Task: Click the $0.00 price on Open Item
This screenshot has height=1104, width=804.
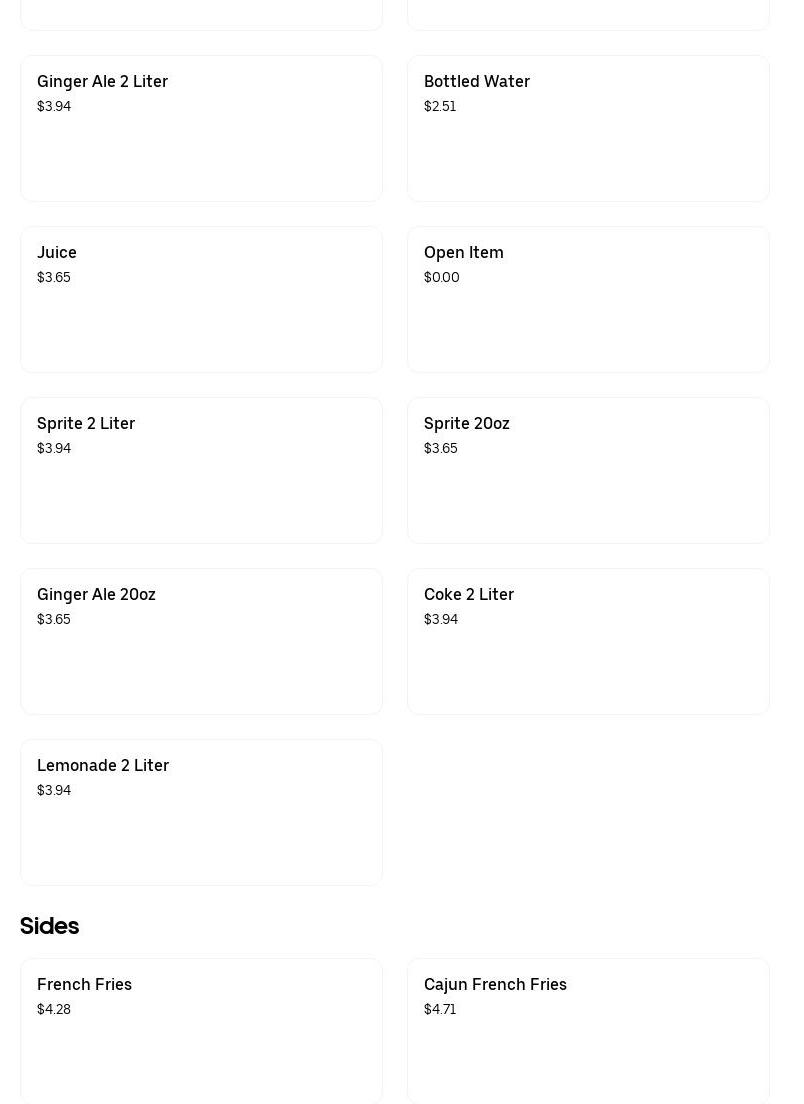Action: (x=442, y=277)
